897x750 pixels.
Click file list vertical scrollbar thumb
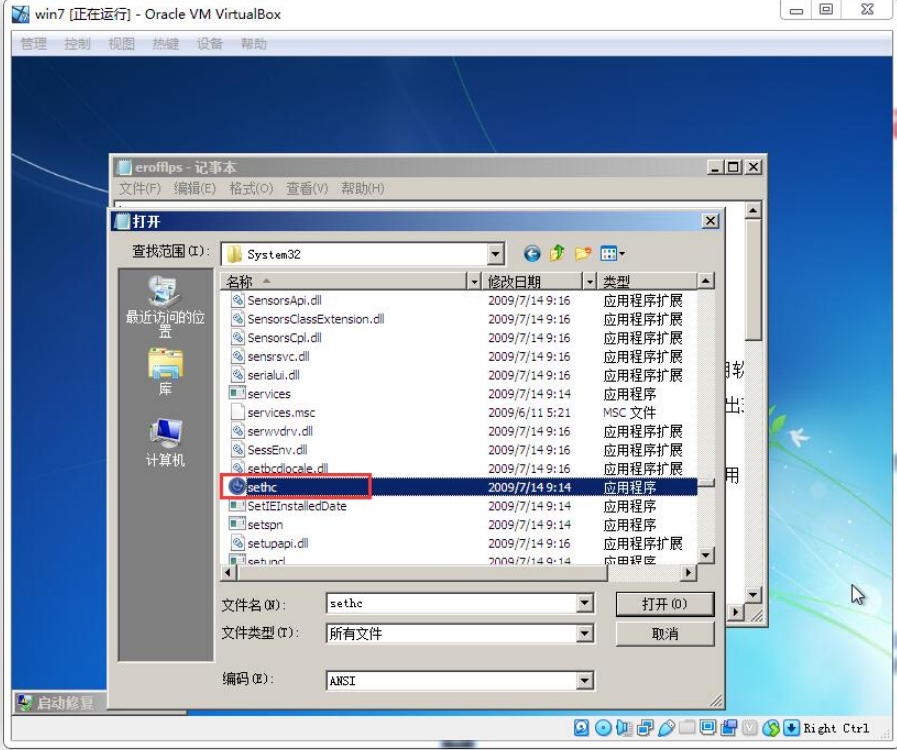click(707, 484)
